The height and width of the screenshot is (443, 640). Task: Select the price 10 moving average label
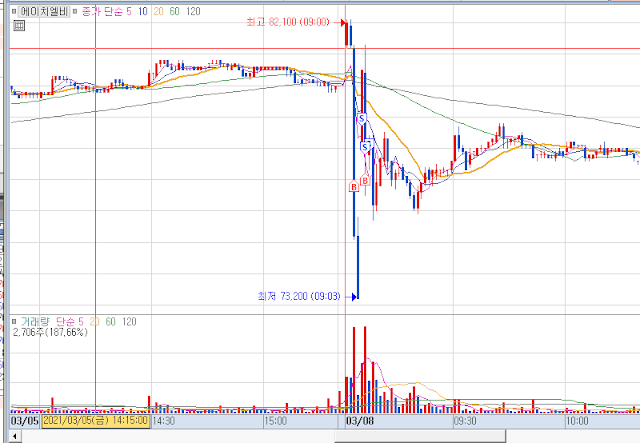pyautogui.click(x=142, y=11)
